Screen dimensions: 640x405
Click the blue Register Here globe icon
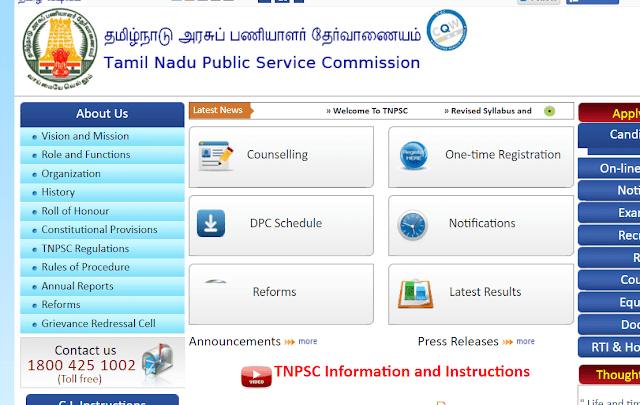coord(413,155)
